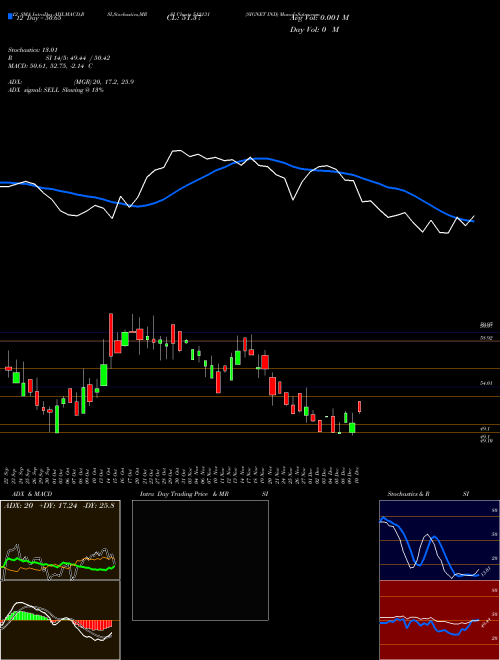
Task: Click the 'Stochastics & R' panel title
Action: pyautogui.click(x=408, y=494)
